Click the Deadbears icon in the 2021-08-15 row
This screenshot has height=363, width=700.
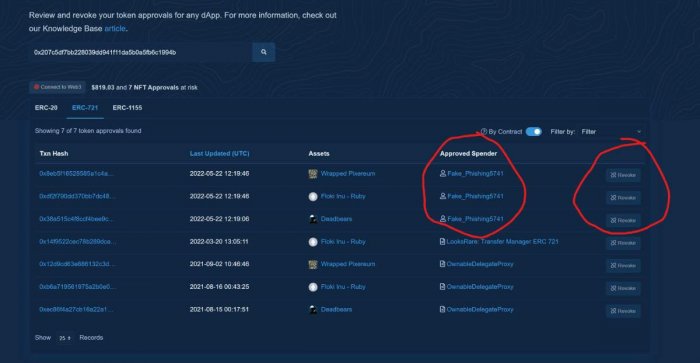click(313, 309)
